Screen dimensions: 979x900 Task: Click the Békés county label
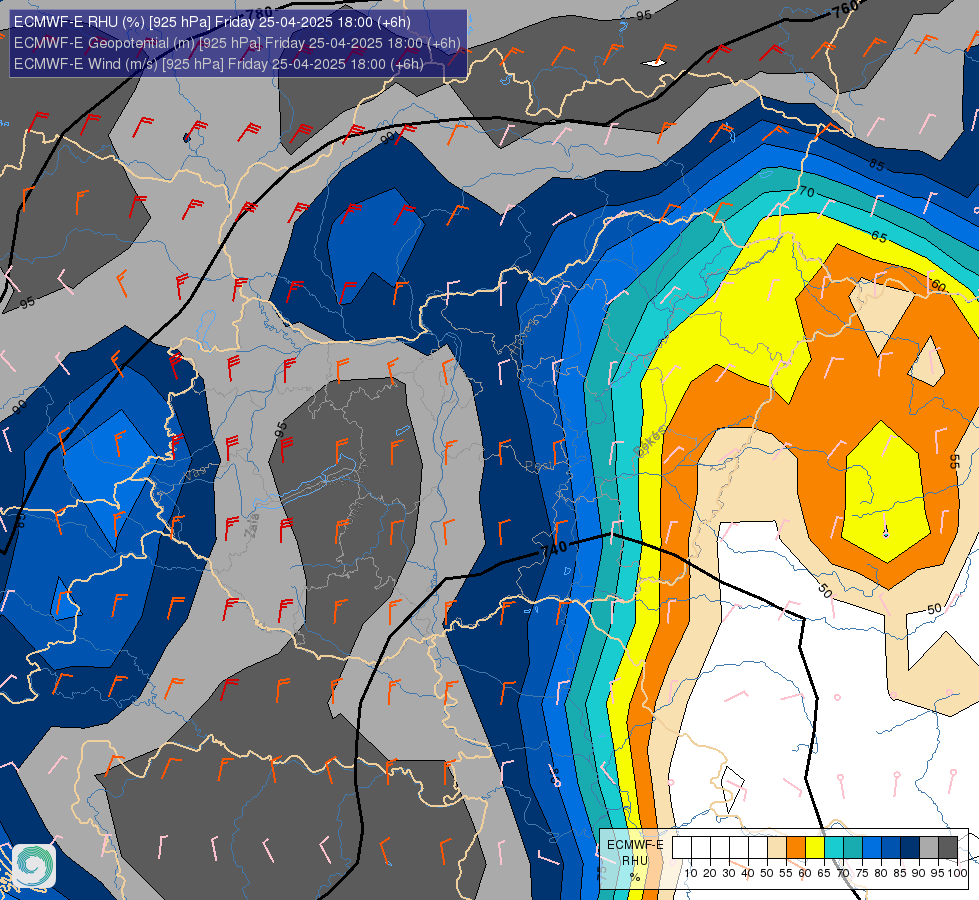pos(650,440)
